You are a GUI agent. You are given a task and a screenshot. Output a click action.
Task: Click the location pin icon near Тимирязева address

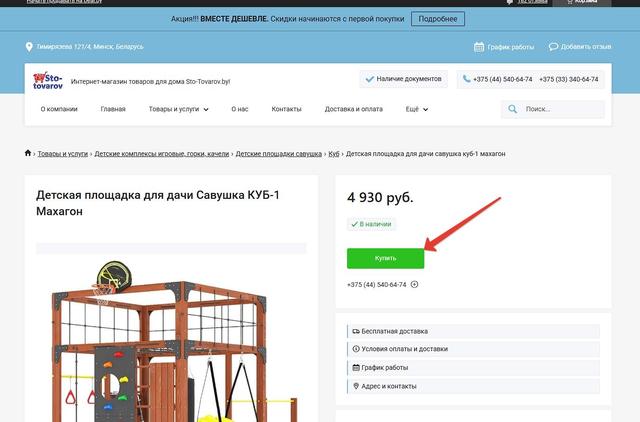click(29, 47)
